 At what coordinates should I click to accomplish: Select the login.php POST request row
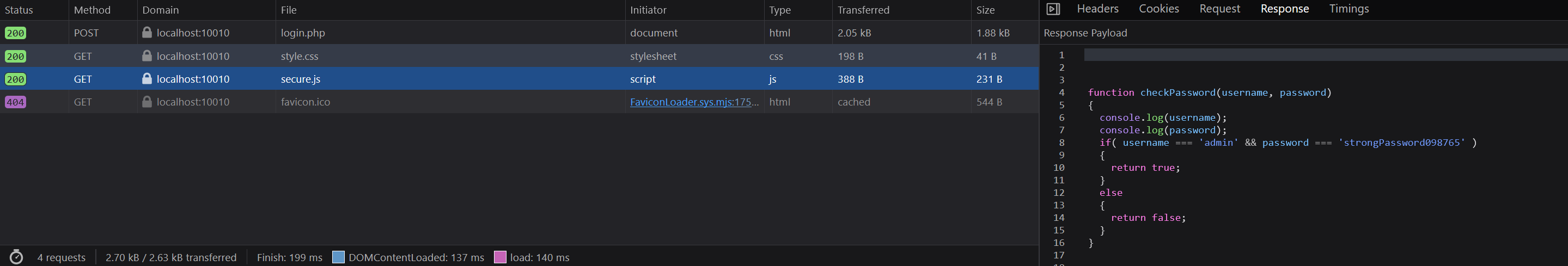coord(519,32)
